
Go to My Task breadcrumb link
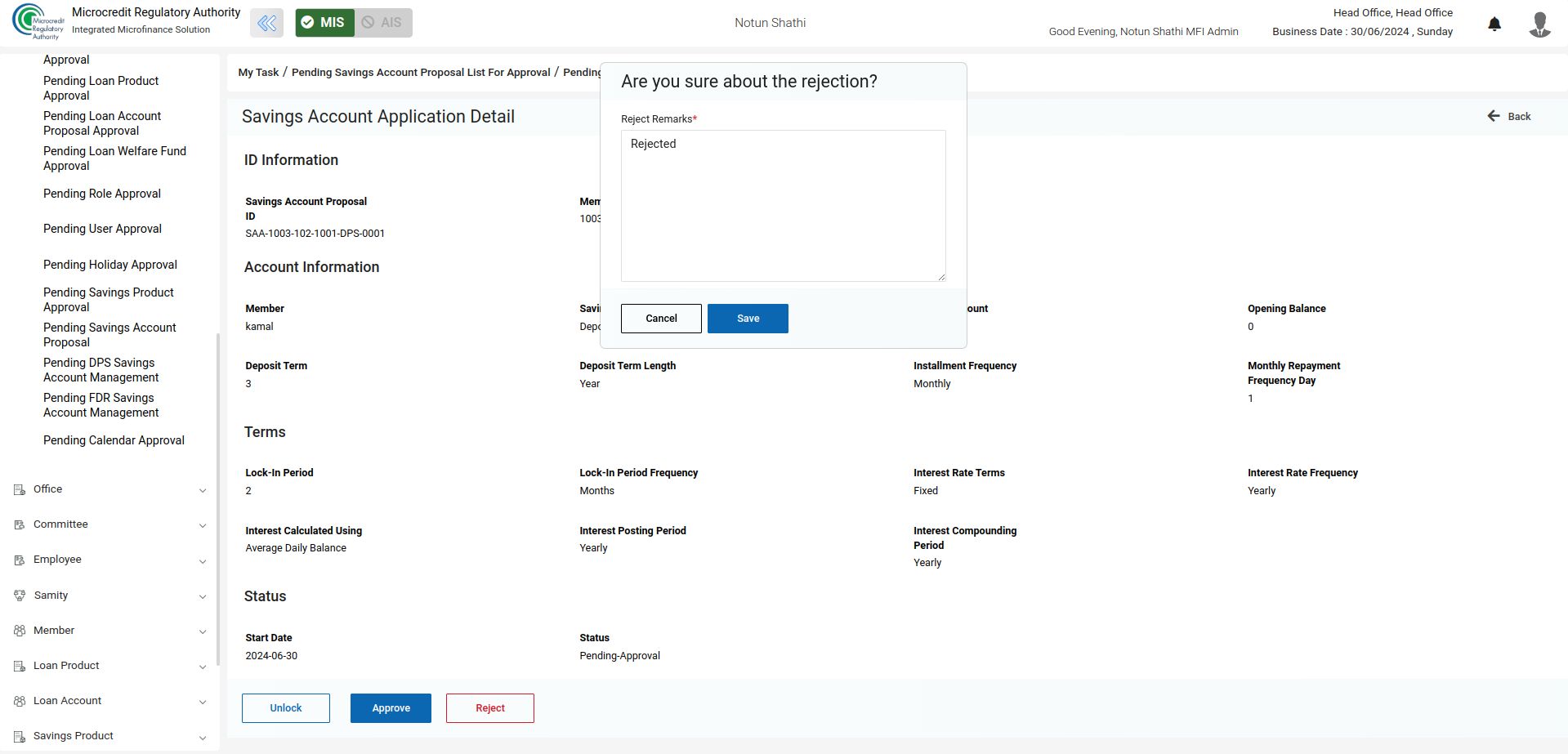(258, 73)
